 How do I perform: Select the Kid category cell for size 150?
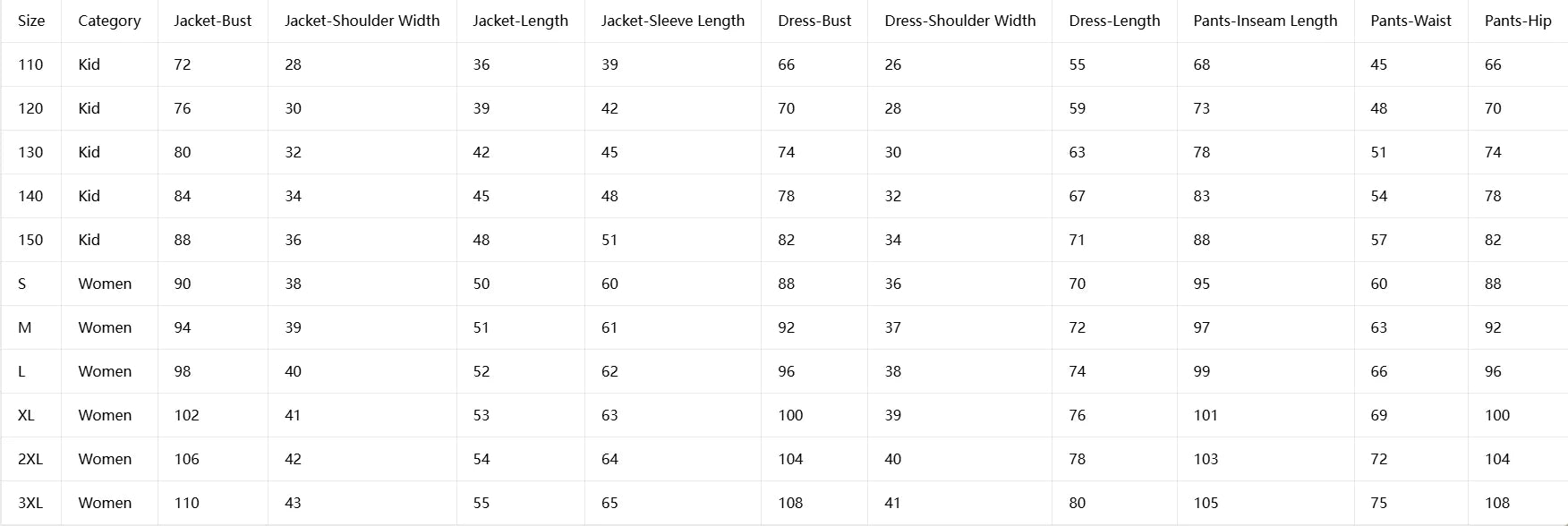click(109, 240)
